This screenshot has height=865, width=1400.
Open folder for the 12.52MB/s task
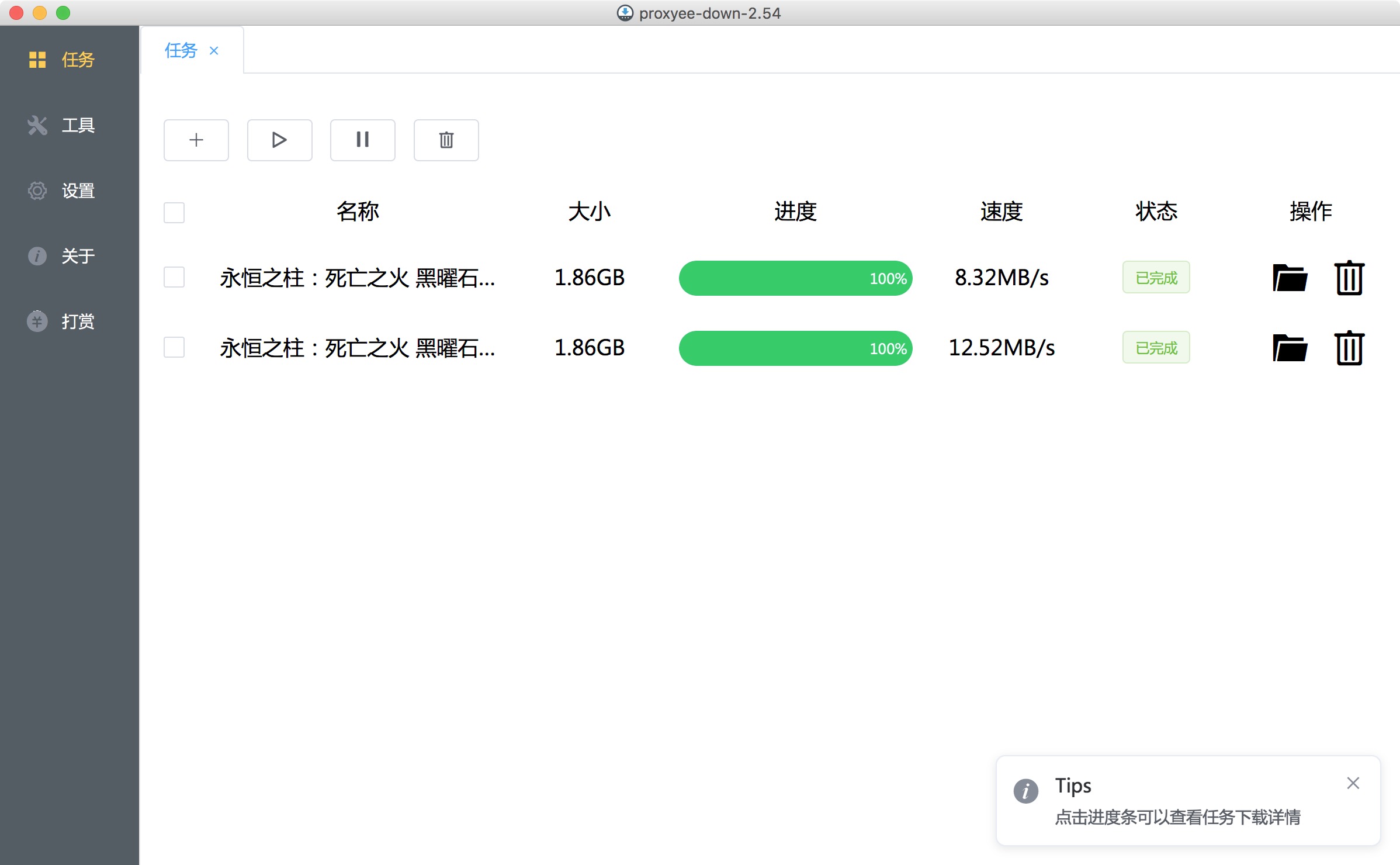1290,348
